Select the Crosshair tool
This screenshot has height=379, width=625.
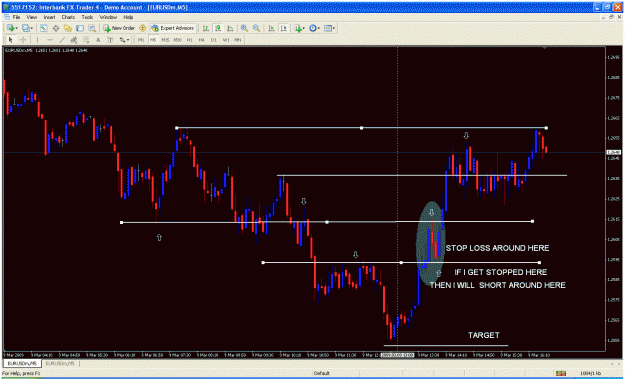23,40
